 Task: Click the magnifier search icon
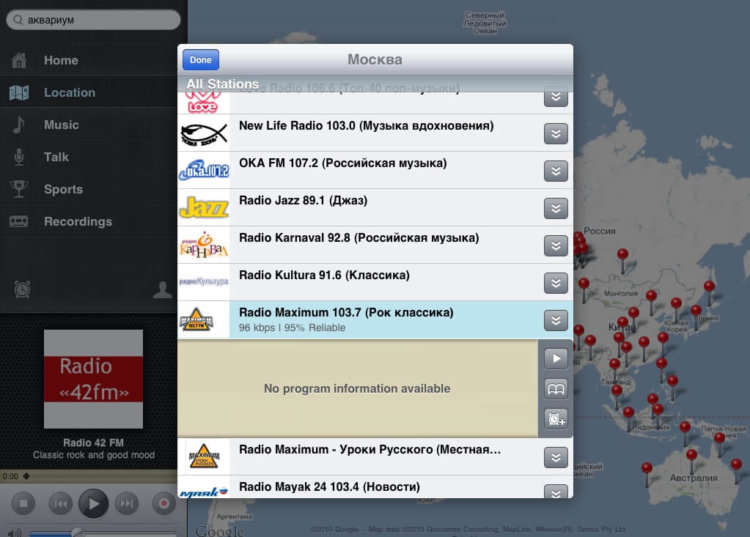pos(18,20)
